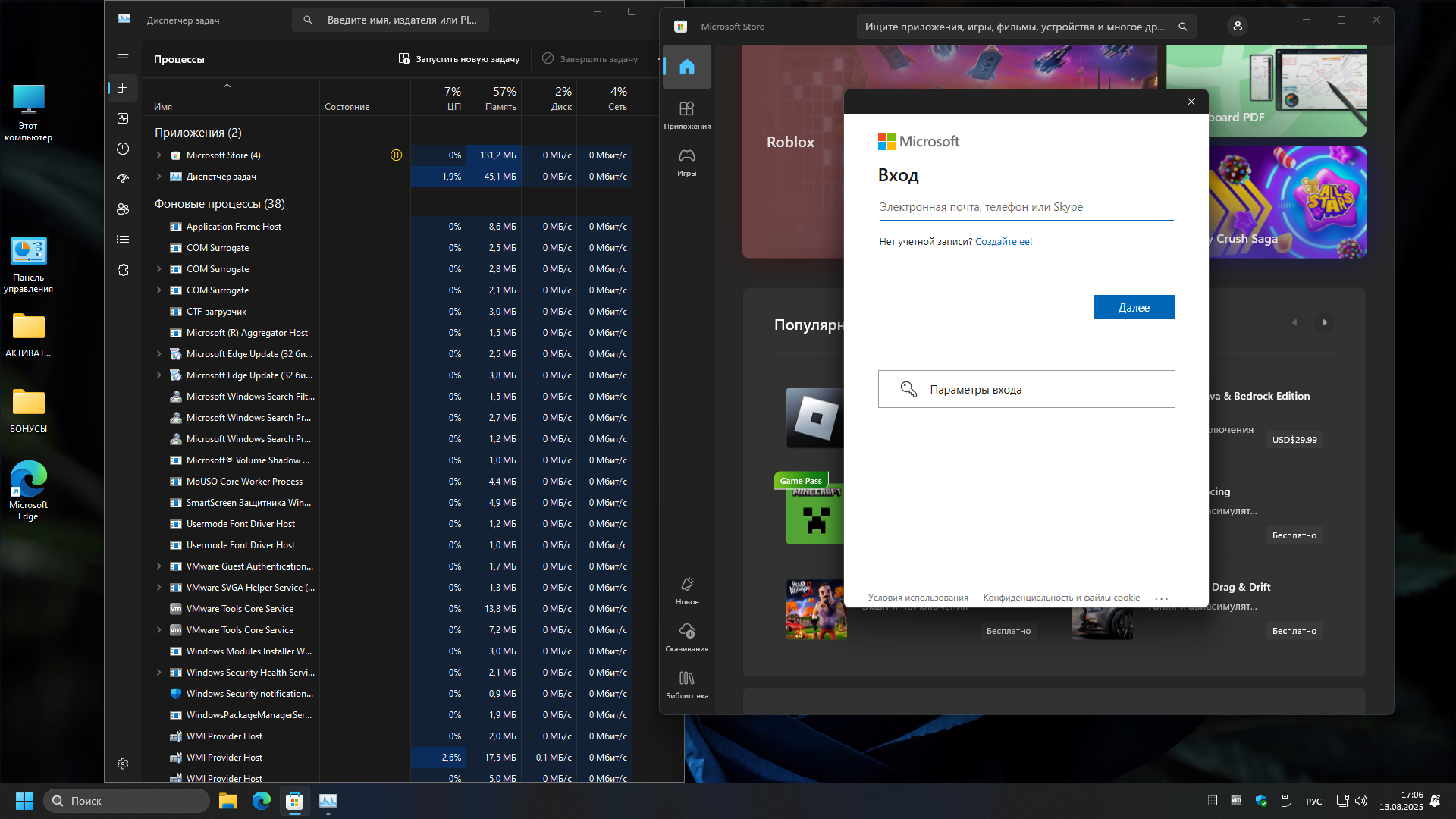The height and width of the screenshot is (819, 1456).
Task: Open Users icon in Task Manager sidebar
Action: [123, 209]
